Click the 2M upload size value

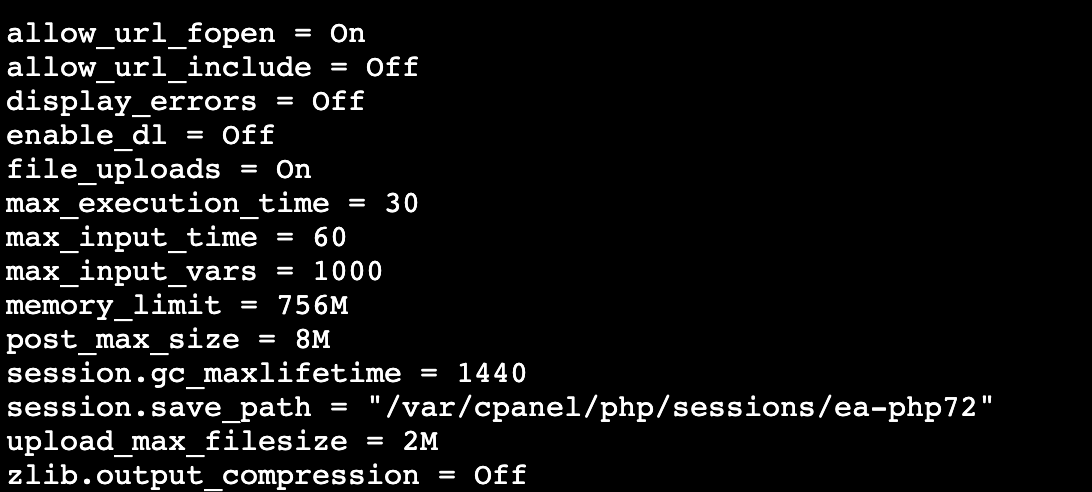tap(420, 441)
